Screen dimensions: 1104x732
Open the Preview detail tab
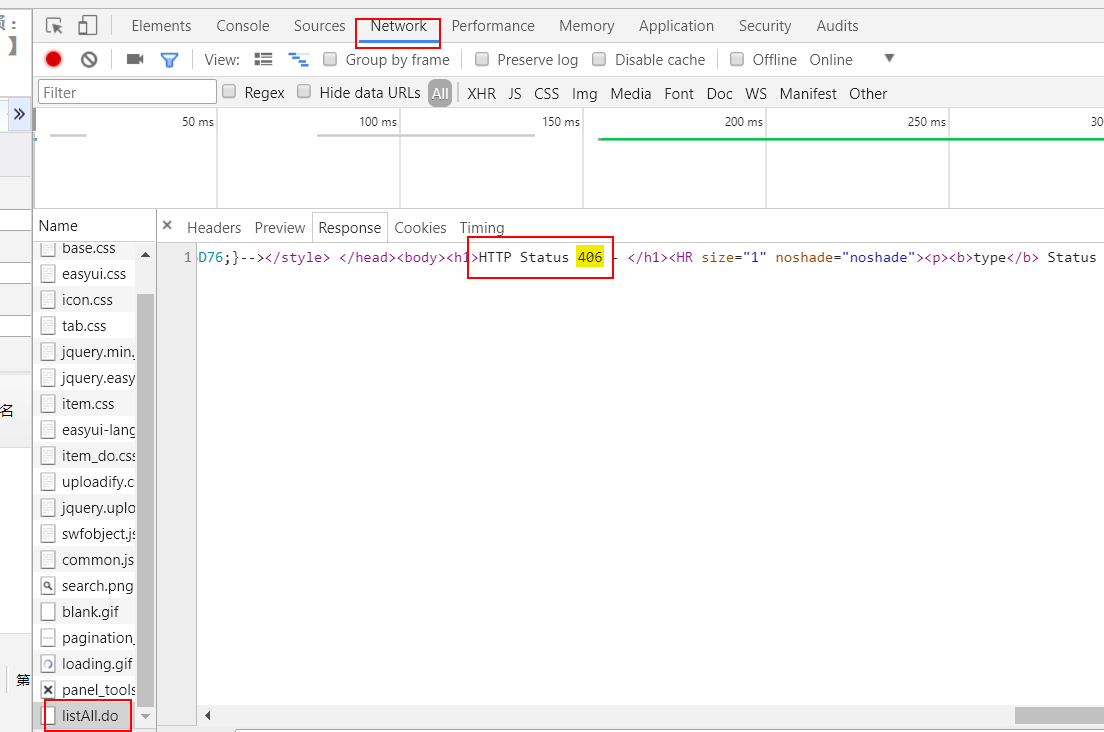(280, 227)
